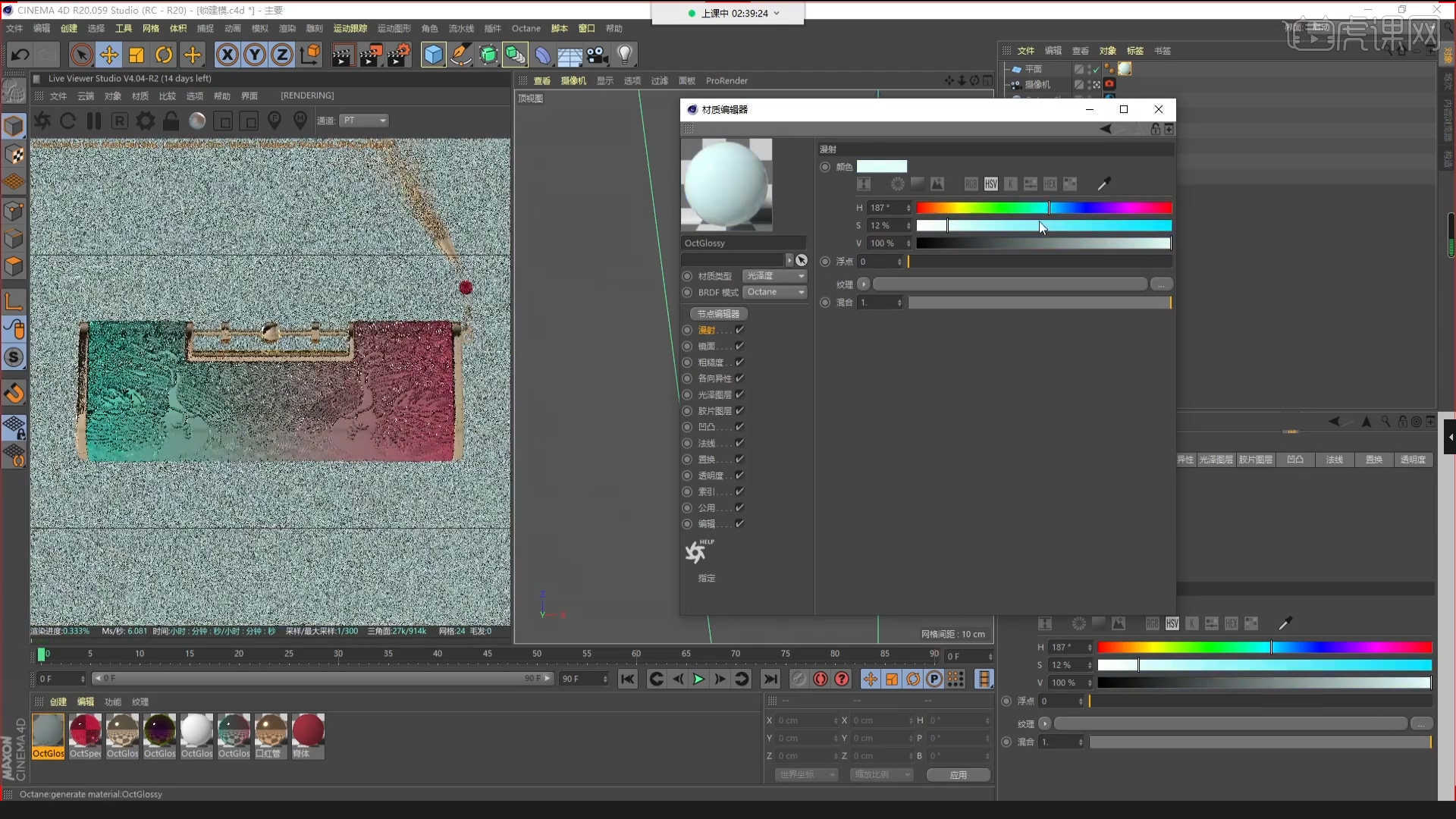Screen dimensions: 1456x819
Task: Click the 应用 apply button
Action: (x=959, y=774)
